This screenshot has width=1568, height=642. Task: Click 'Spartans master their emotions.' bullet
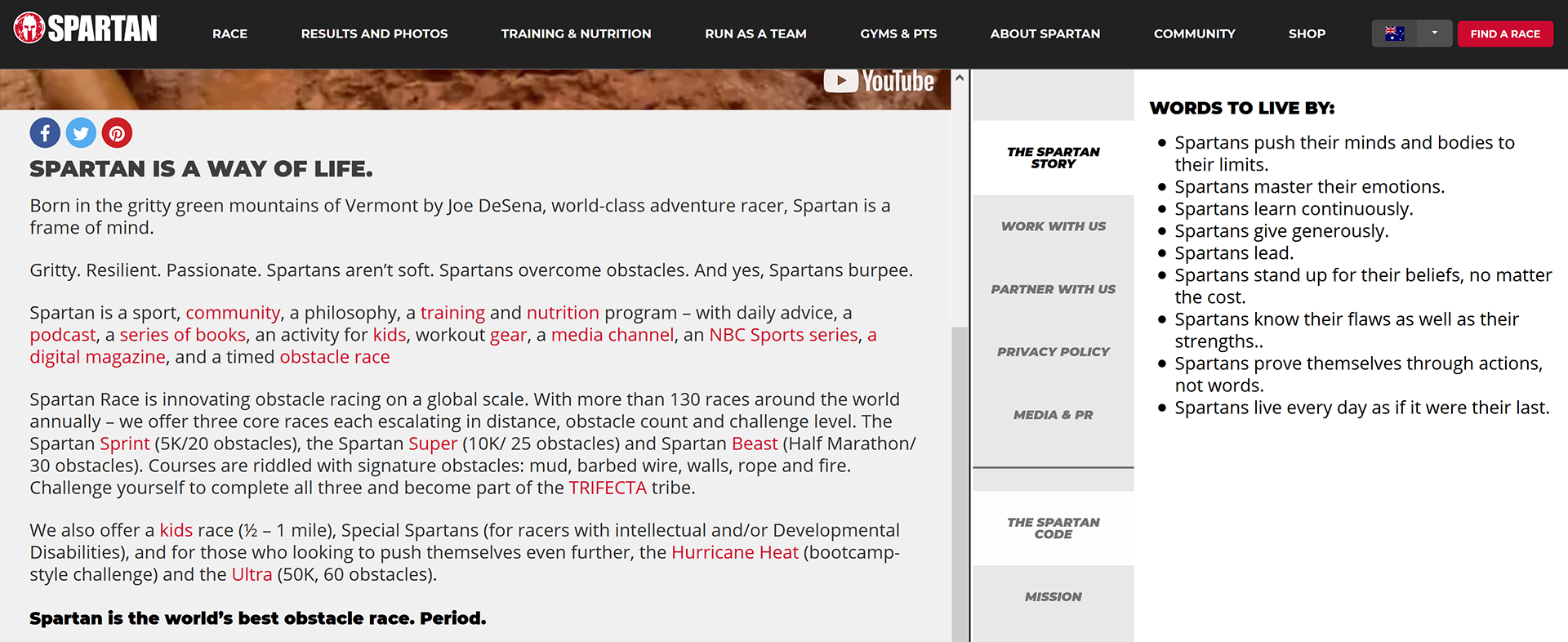[1309, 187]
